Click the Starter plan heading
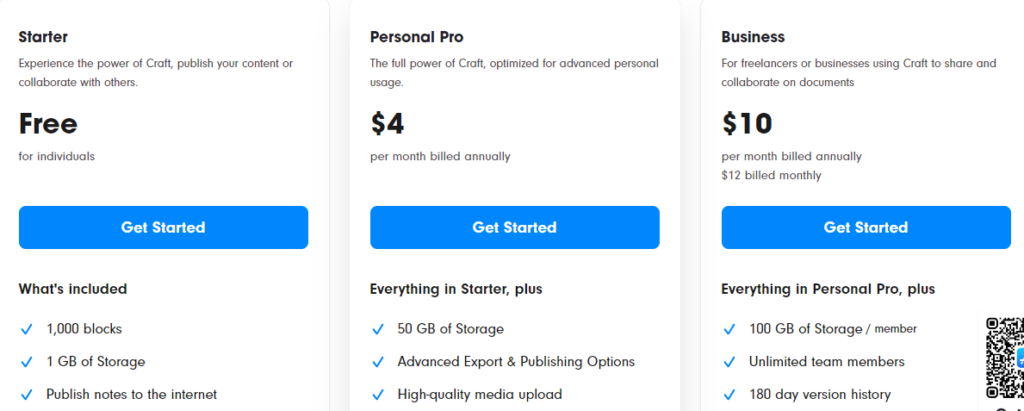The image size is (1024, 411). click(43, 37)
